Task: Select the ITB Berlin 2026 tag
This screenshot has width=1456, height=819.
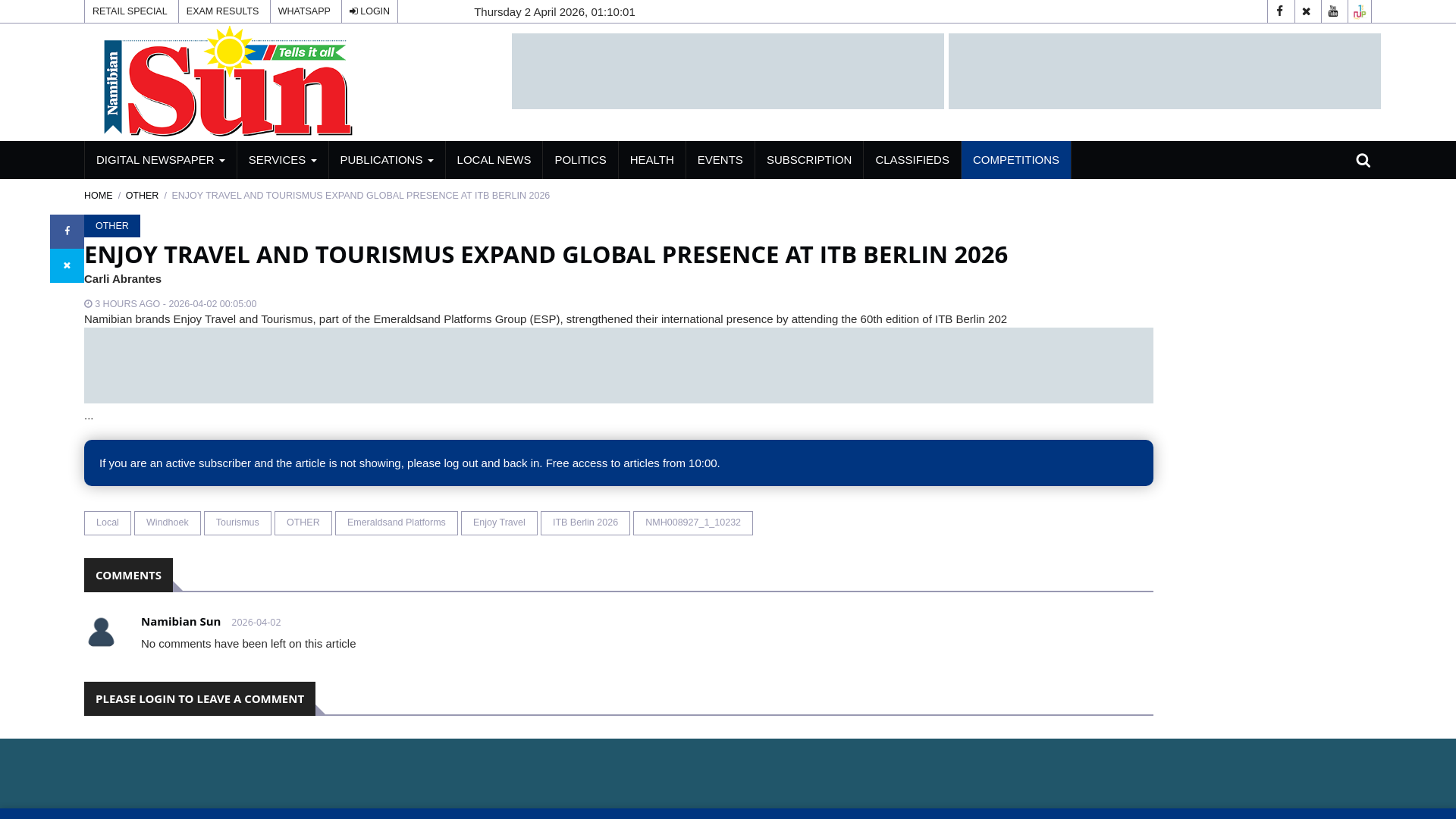Action: click(585, 523)
